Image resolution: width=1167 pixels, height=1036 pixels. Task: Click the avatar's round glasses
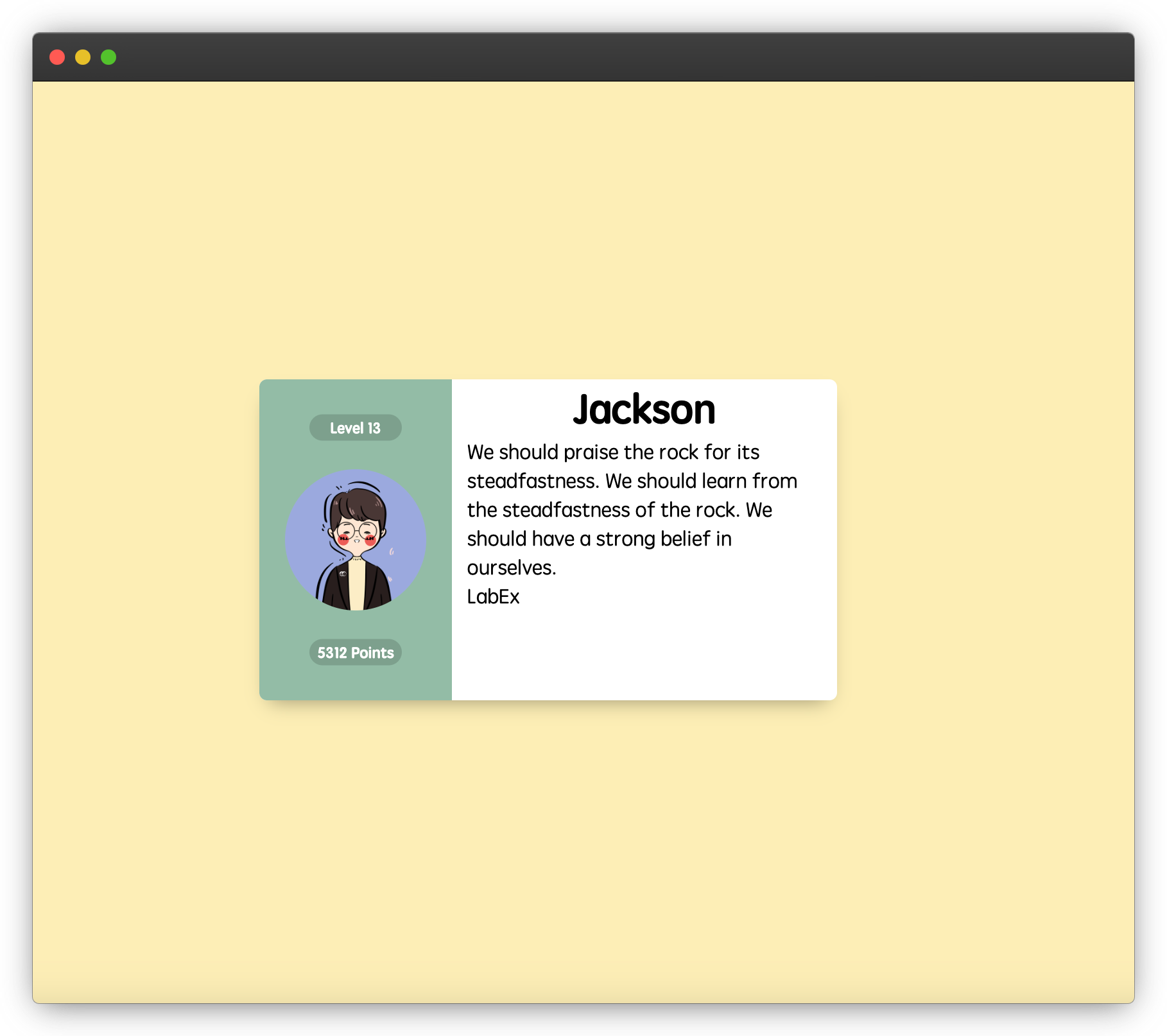[357, 530]
